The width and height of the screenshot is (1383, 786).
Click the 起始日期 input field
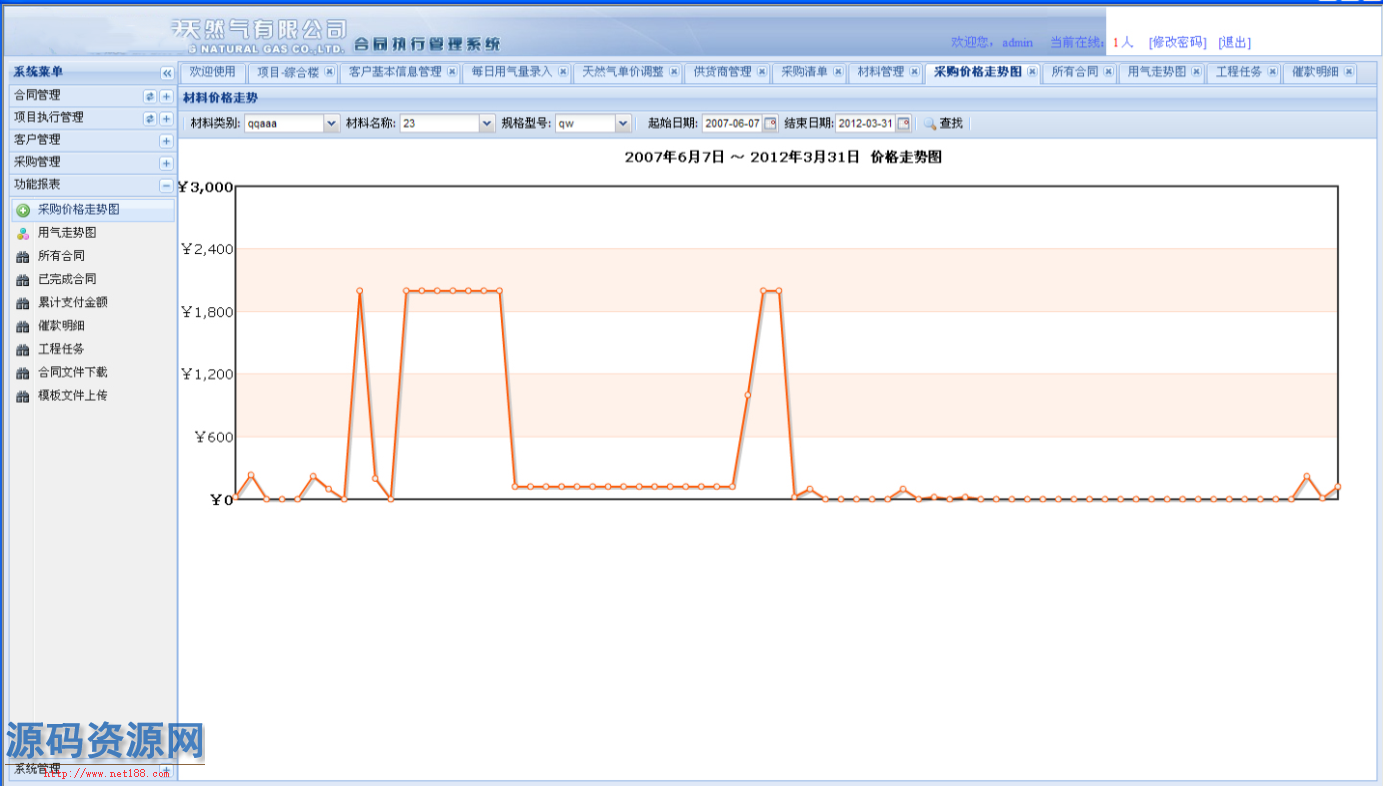click(733, 123)
